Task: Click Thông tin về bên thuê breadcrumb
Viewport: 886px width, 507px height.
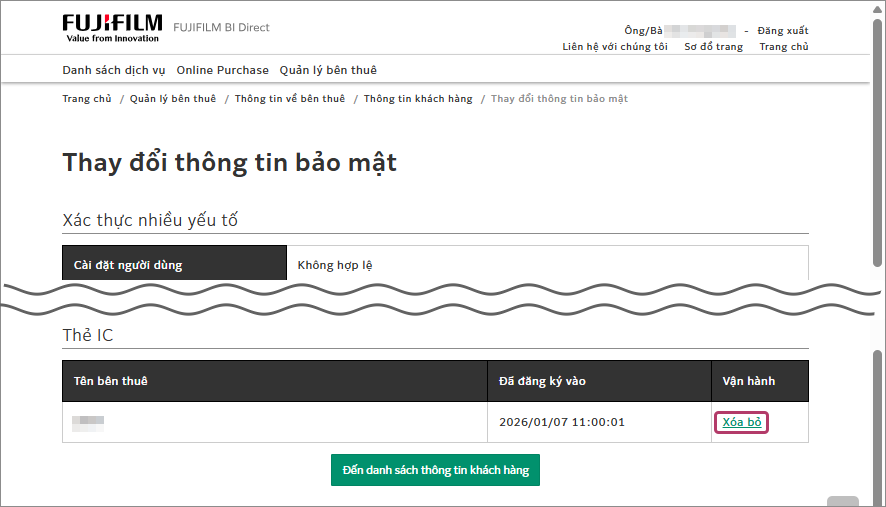Action: point(290,99)
